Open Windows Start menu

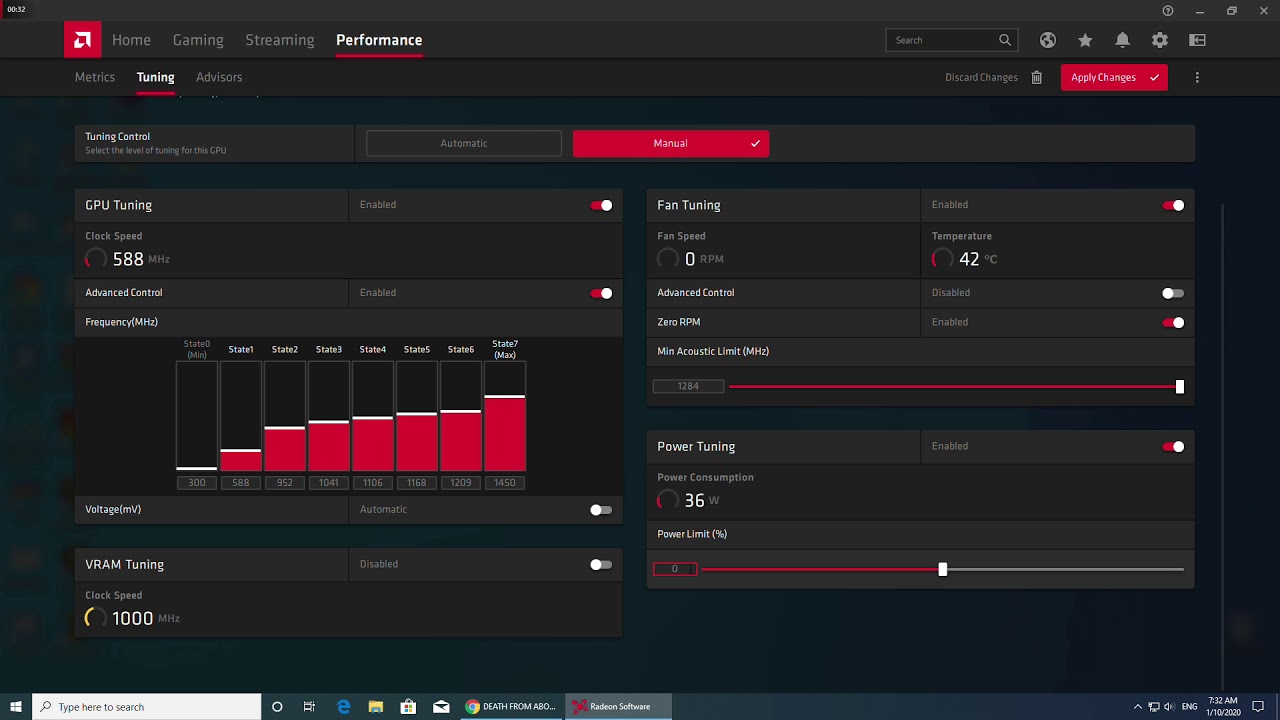tap(16, 707)
